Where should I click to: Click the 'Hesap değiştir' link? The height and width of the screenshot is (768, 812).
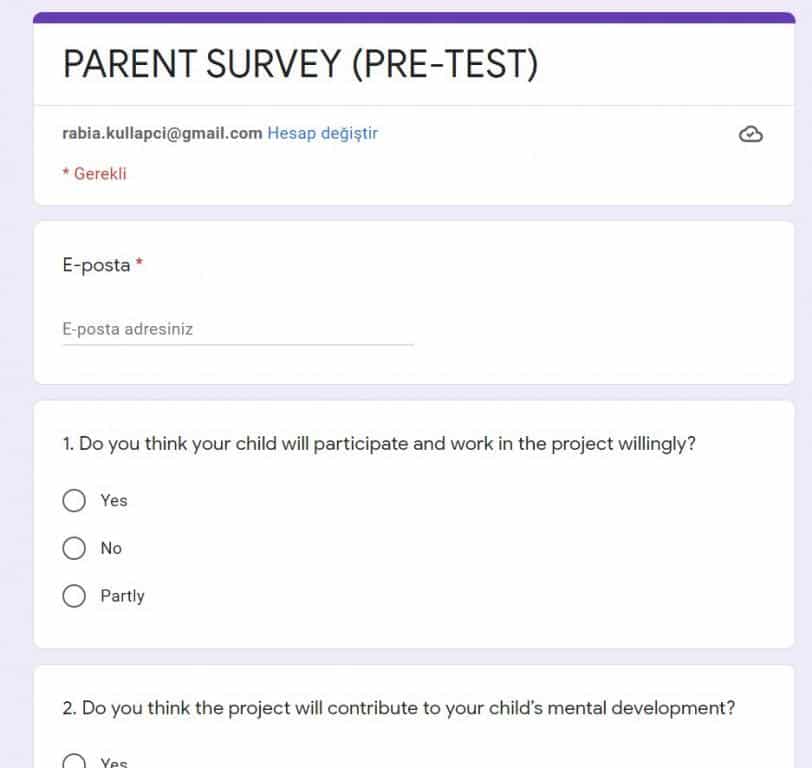pyautogui.click(x=322, y=133)
